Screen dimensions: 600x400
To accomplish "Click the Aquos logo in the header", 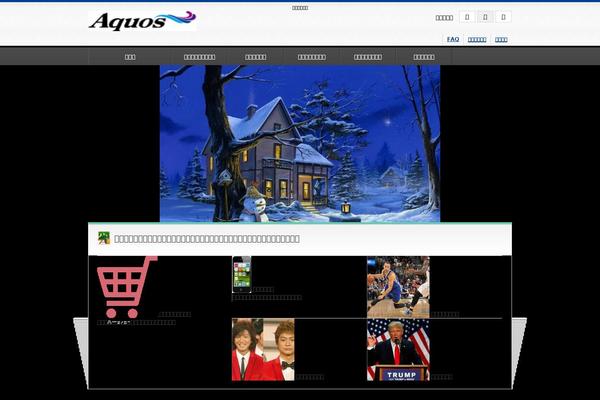I will tap(142, 21).
